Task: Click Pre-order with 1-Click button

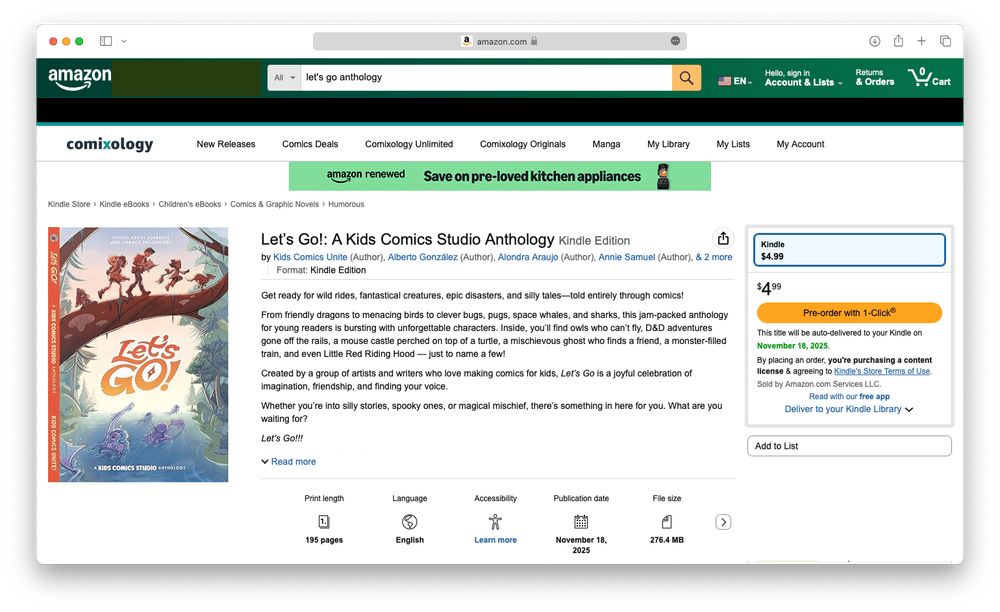Action: click(x=849, y=312)
